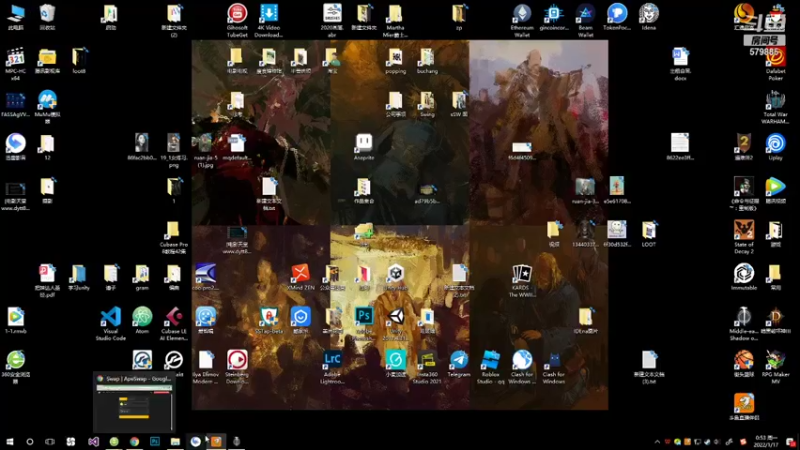Select the Cubase Pro folder
The image size is (800, 450).
tap(173, 237)
